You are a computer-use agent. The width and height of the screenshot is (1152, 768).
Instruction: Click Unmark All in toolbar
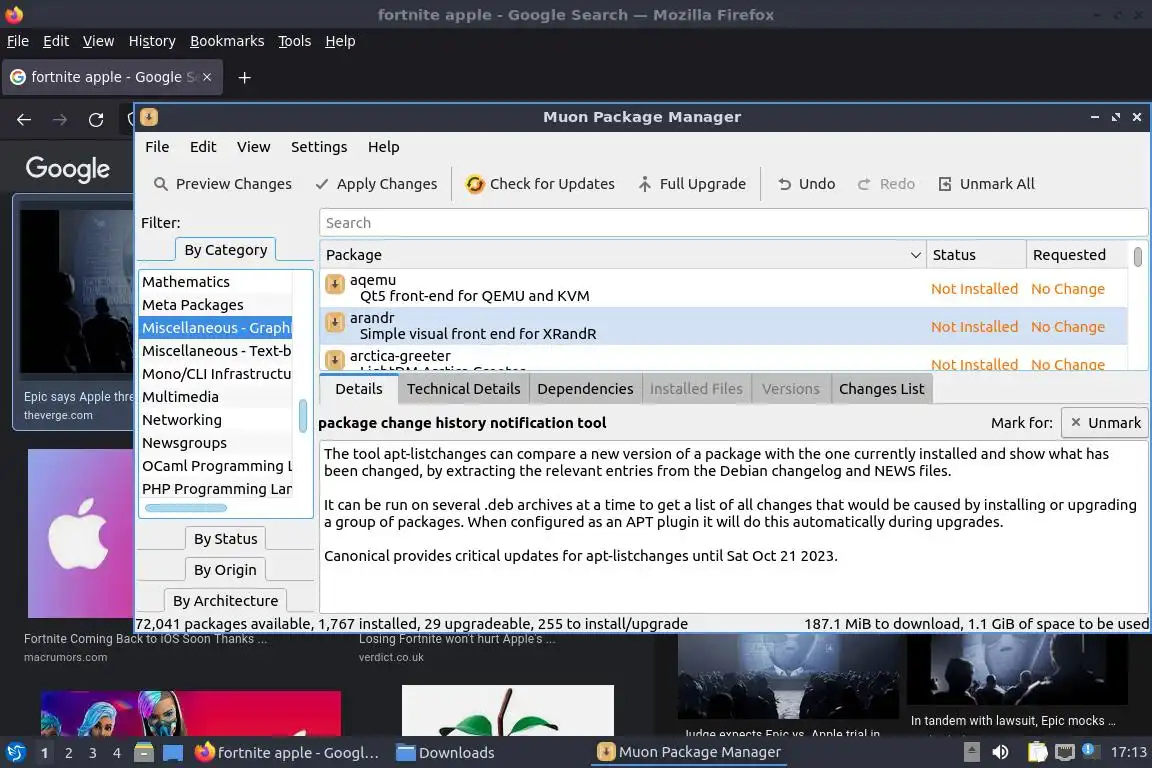coord(986,184)
